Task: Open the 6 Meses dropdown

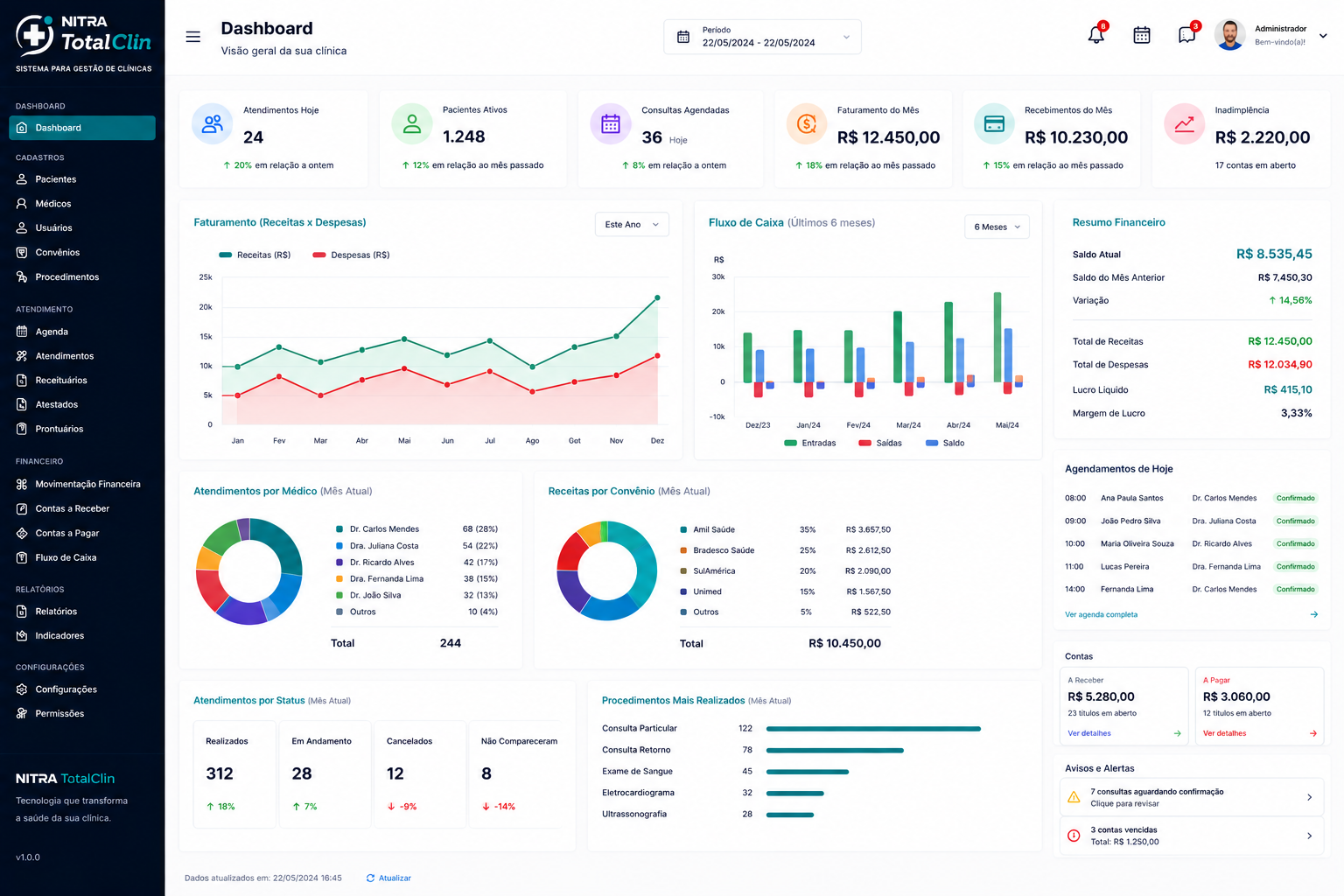Action: point(997,227)
